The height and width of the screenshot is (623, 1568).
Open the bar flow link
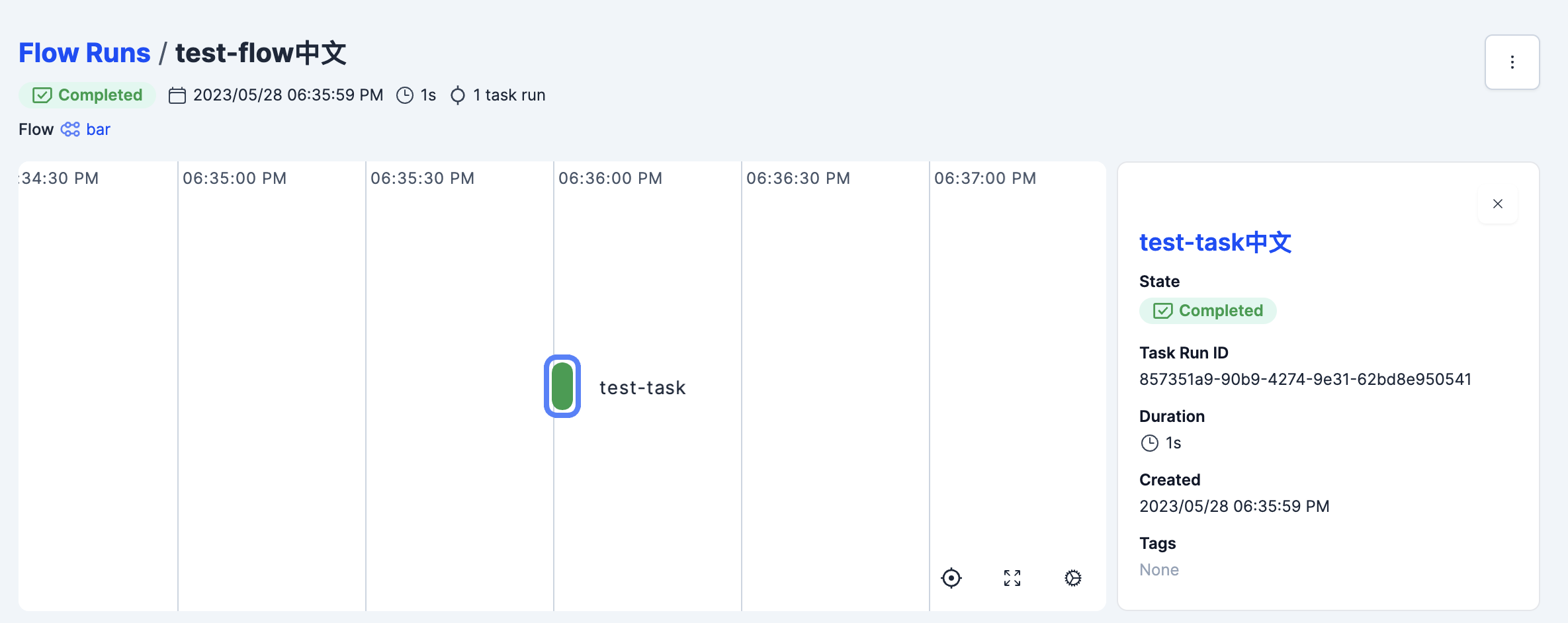(x=98, y=129)
